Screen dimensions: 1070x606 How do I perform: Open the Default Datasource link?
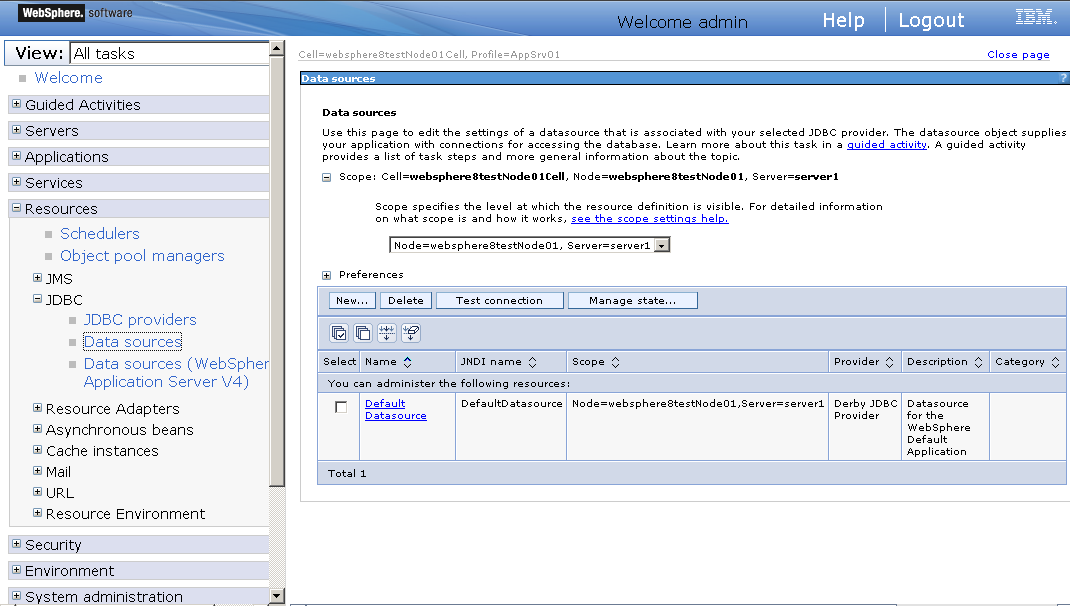[395, 409]
